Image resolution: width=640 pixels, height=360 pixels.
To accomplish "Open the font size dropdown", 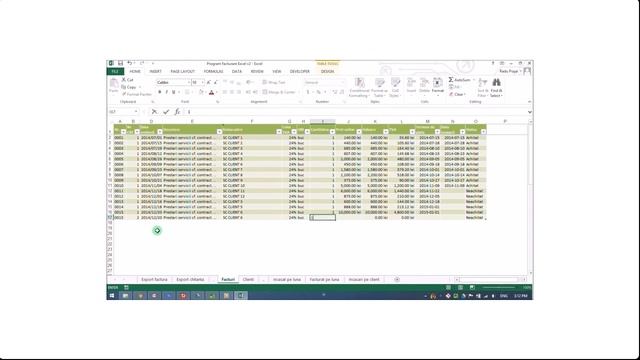I will 202,82.
